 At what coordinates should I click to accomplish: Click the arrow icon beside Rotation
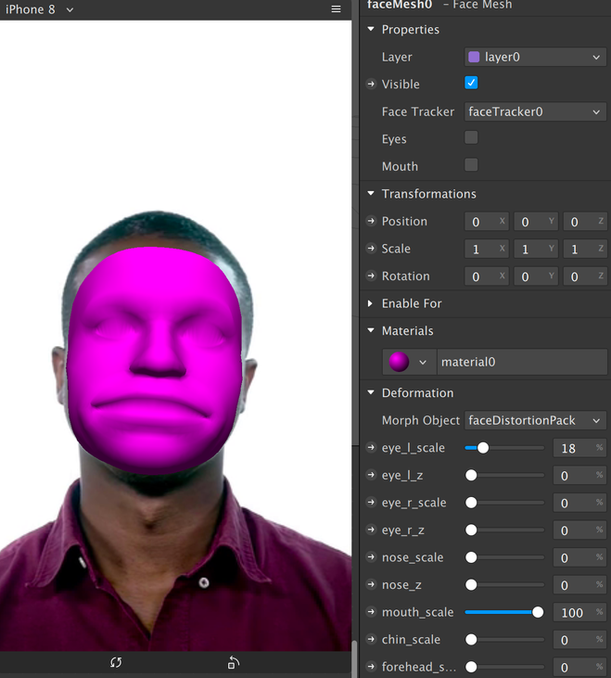tap(371, 276)
